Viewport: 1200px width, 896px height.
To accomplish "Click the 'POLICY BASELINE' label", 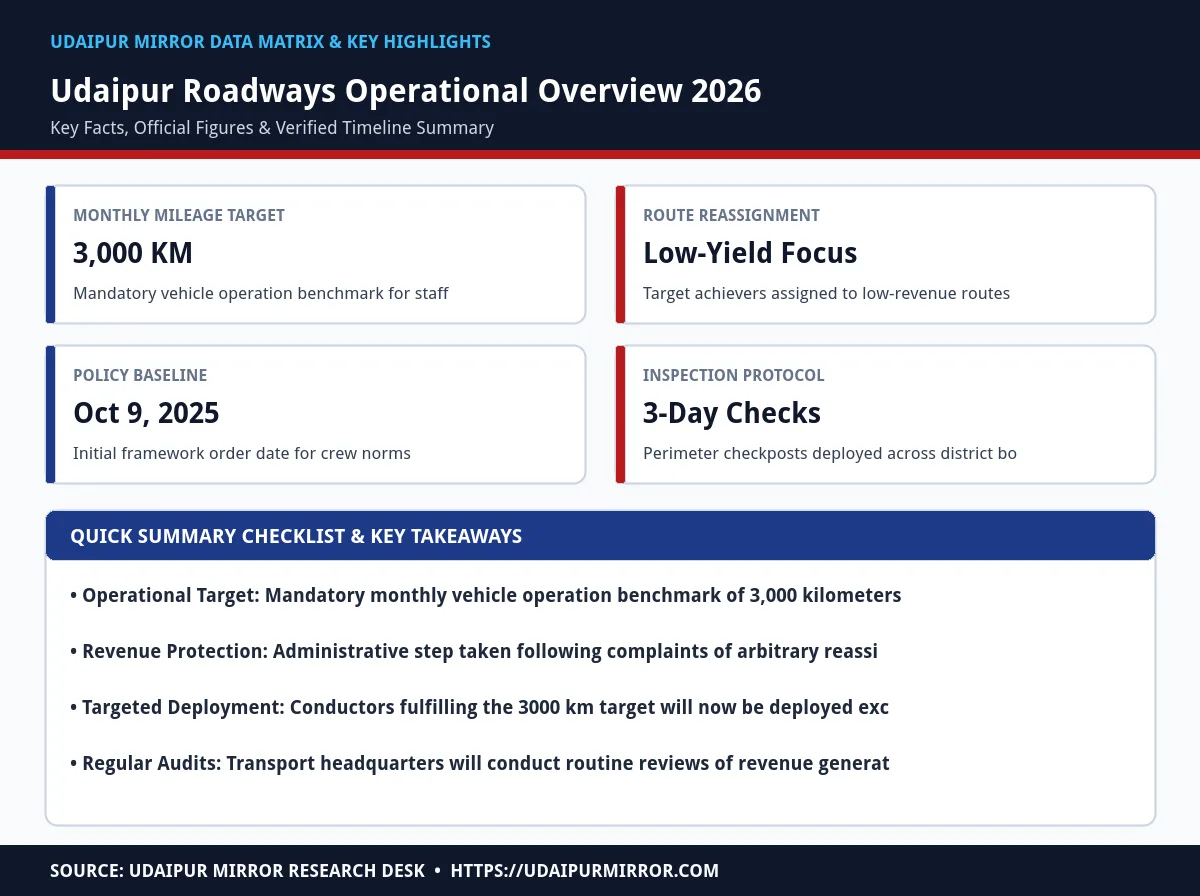I will (x=140, y=375).
